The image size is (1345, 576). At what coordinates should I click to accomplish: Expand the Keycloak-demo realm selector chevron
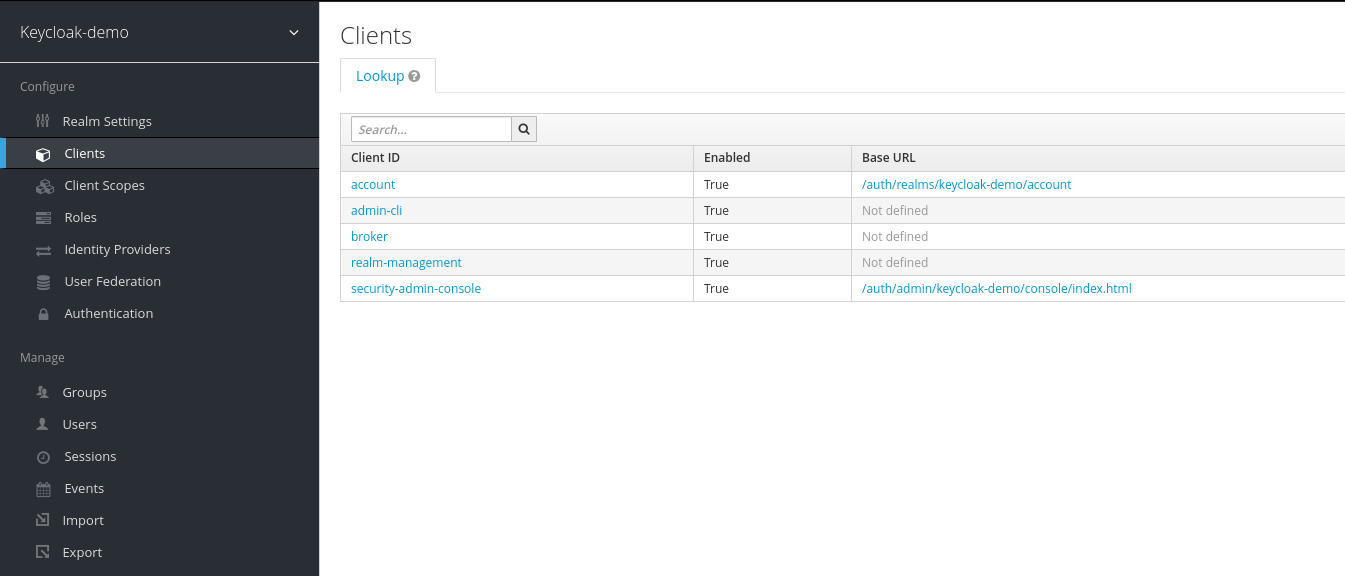[294, 32]
